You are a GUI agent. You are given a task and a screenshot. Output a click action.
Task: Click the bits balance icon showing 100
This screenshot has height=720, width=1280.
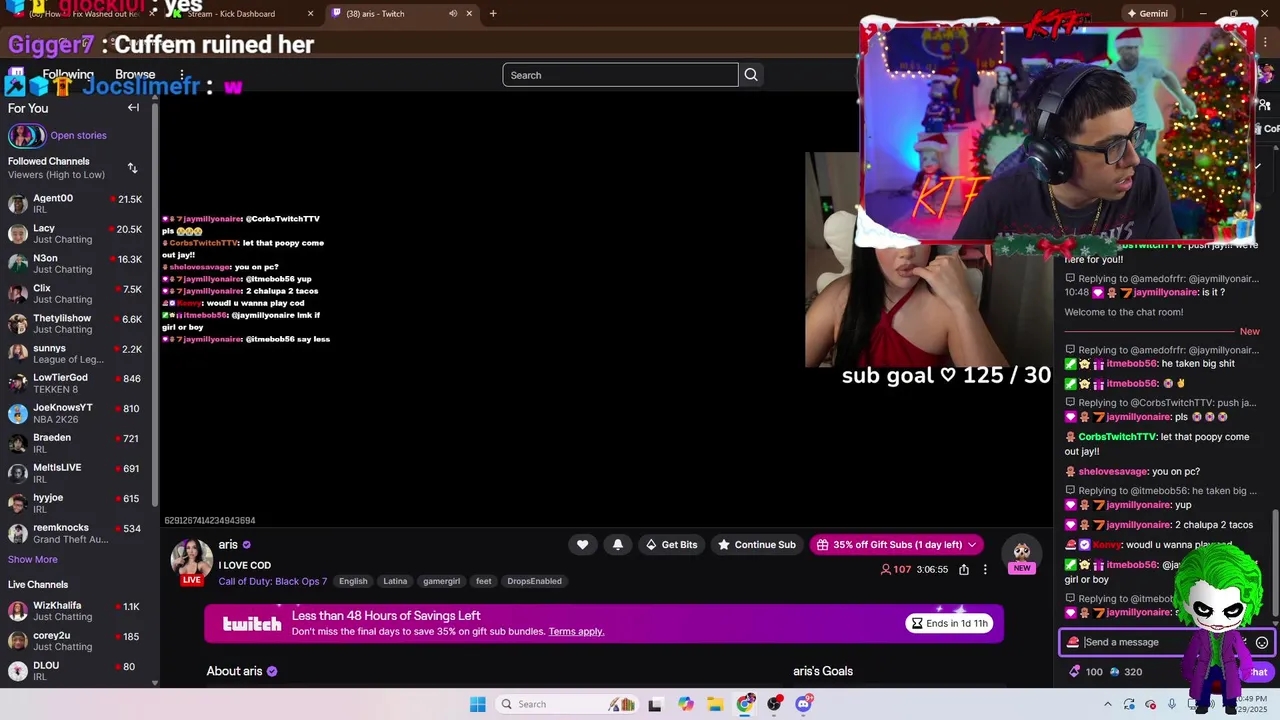pos(1075,672)
